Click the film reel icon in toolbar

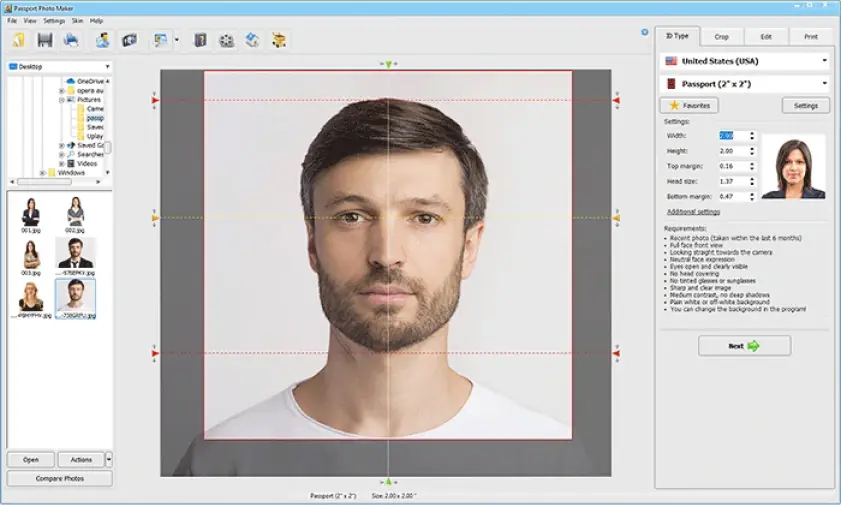pos(227,40)
